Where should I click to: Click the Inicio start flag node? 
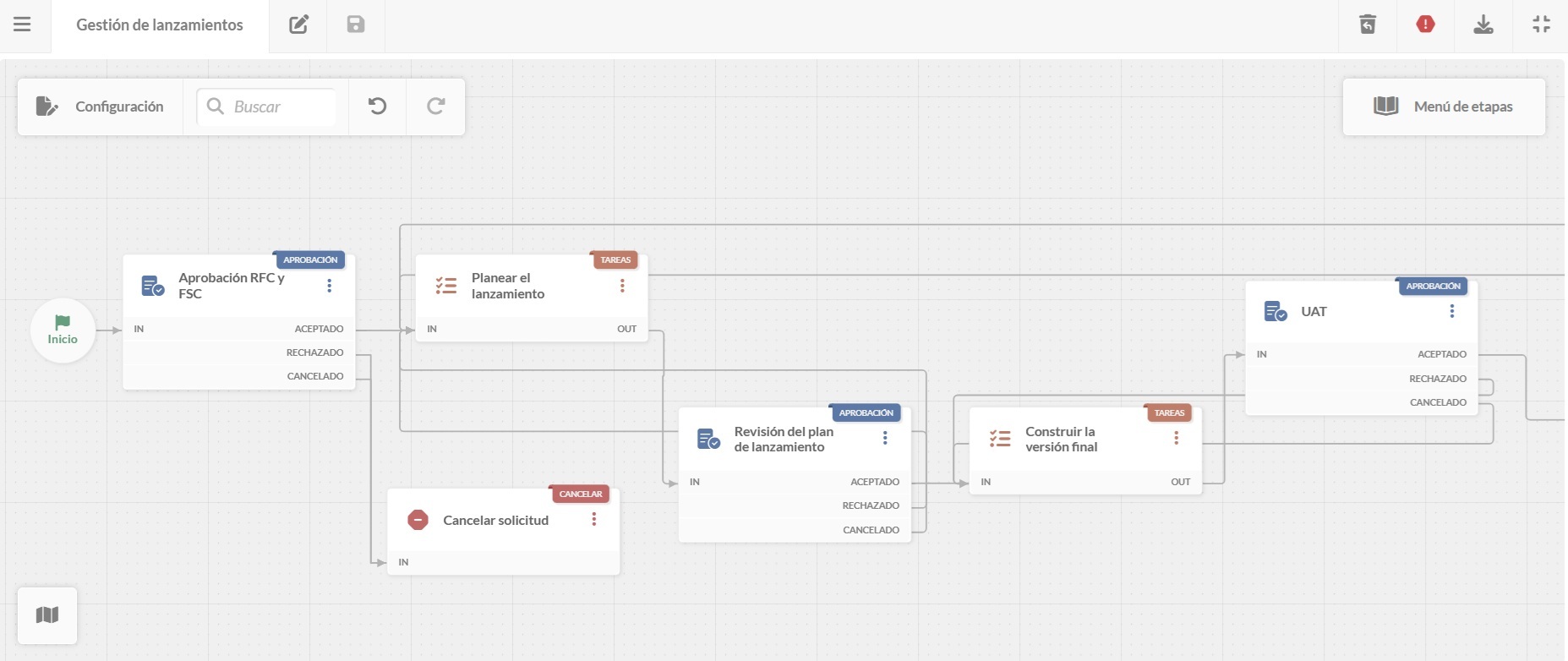click(63, 330)
